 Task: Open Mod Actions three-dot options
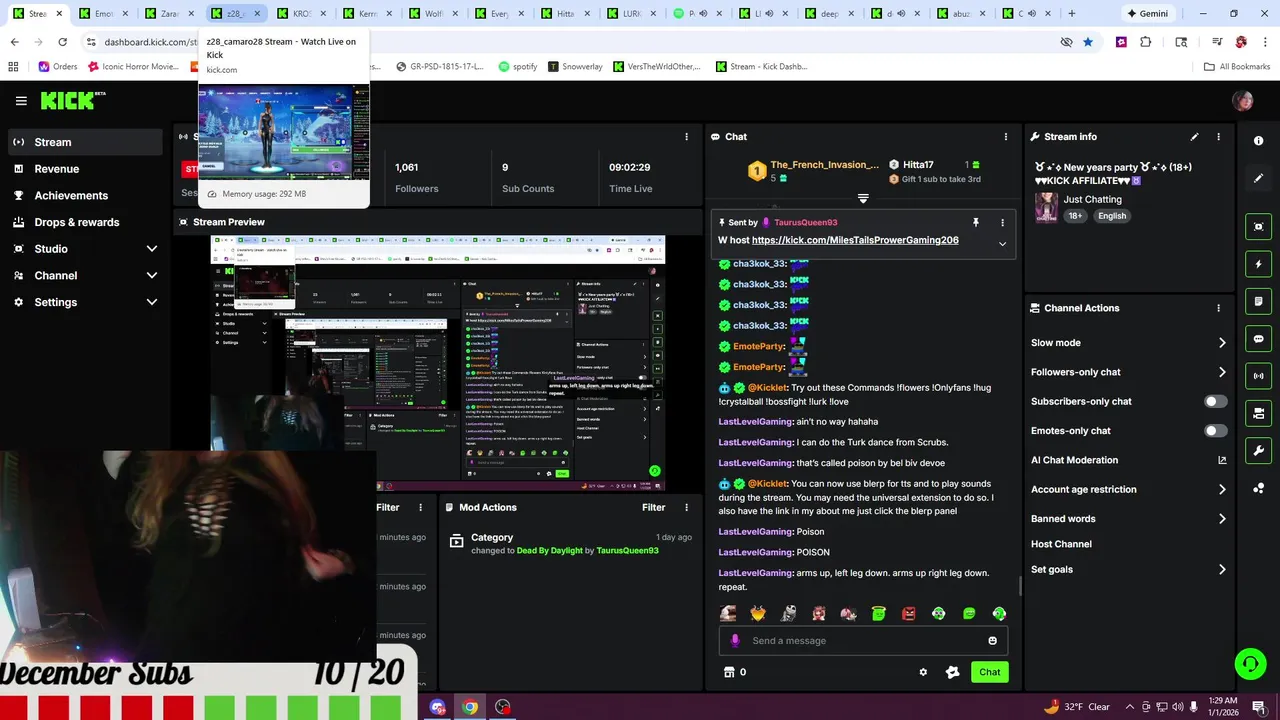pos(687,508)
